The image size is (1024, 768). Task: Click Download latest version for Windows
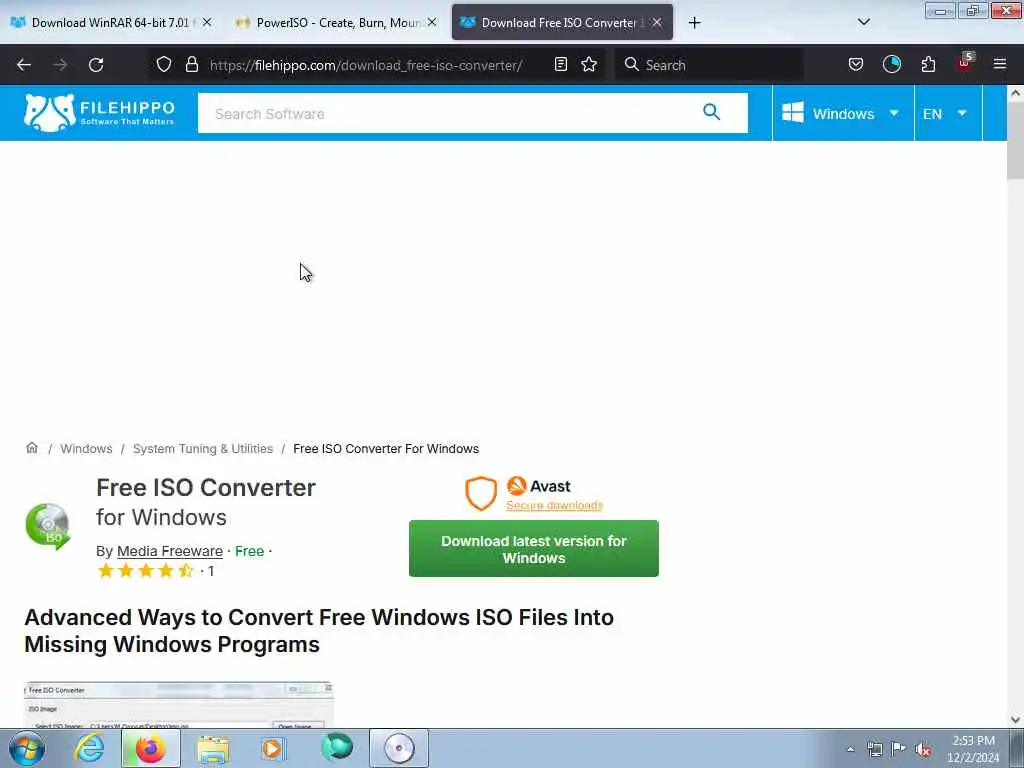click(534, 549)
